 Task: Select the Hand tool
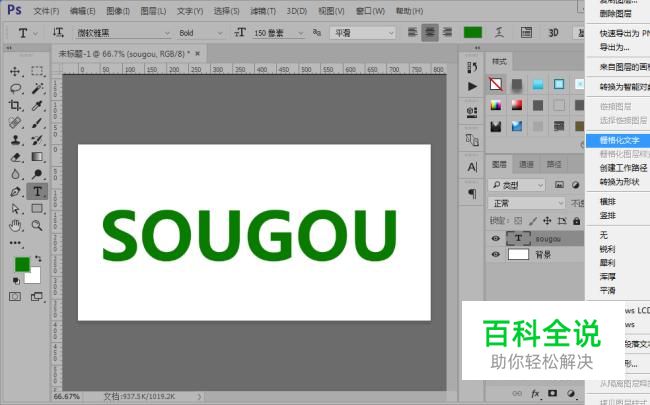point(15,226)
